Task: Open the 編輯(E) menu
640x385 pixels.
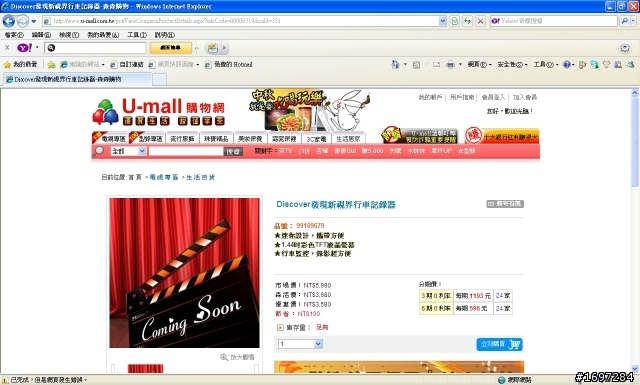Action: pyautogui.click(x=41, y=35)
